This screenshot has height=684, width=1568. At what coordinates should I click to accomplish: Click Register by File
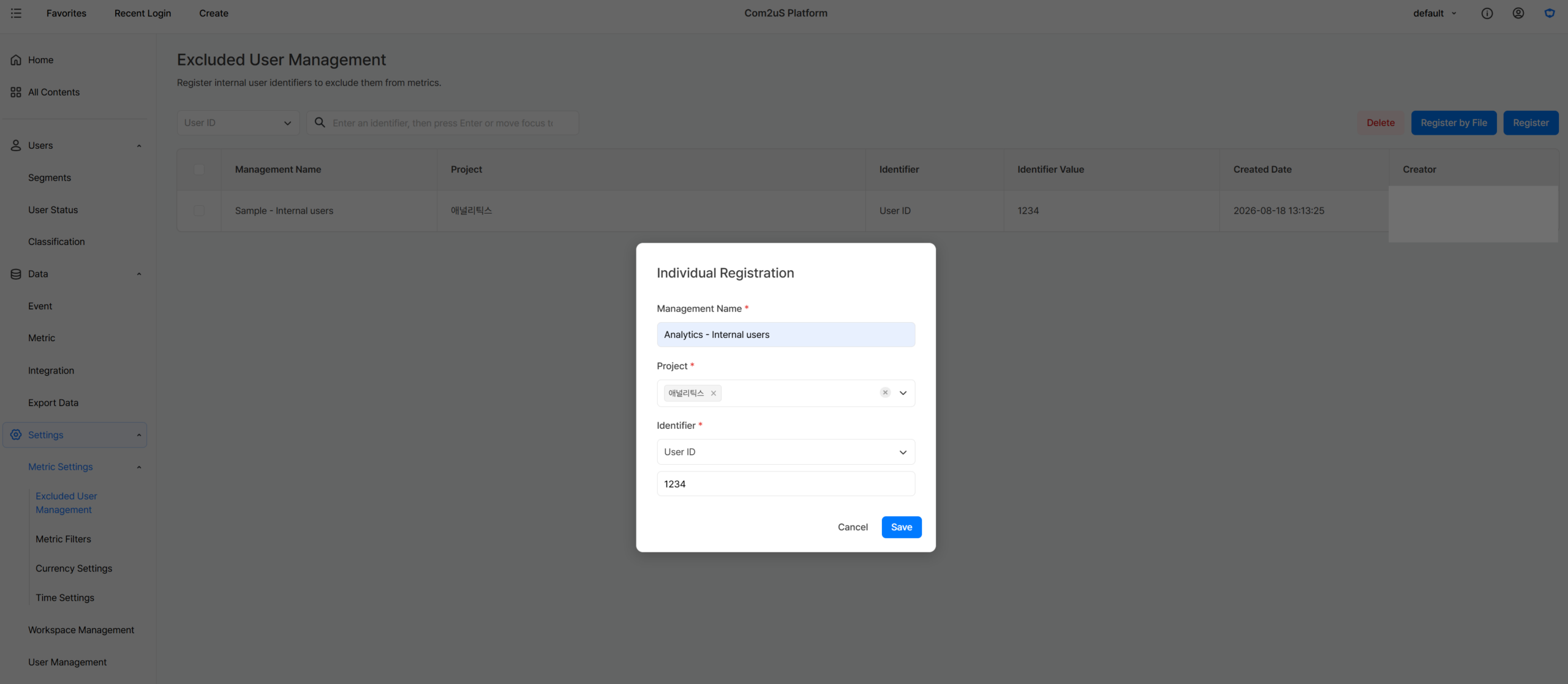(1453, 122)
